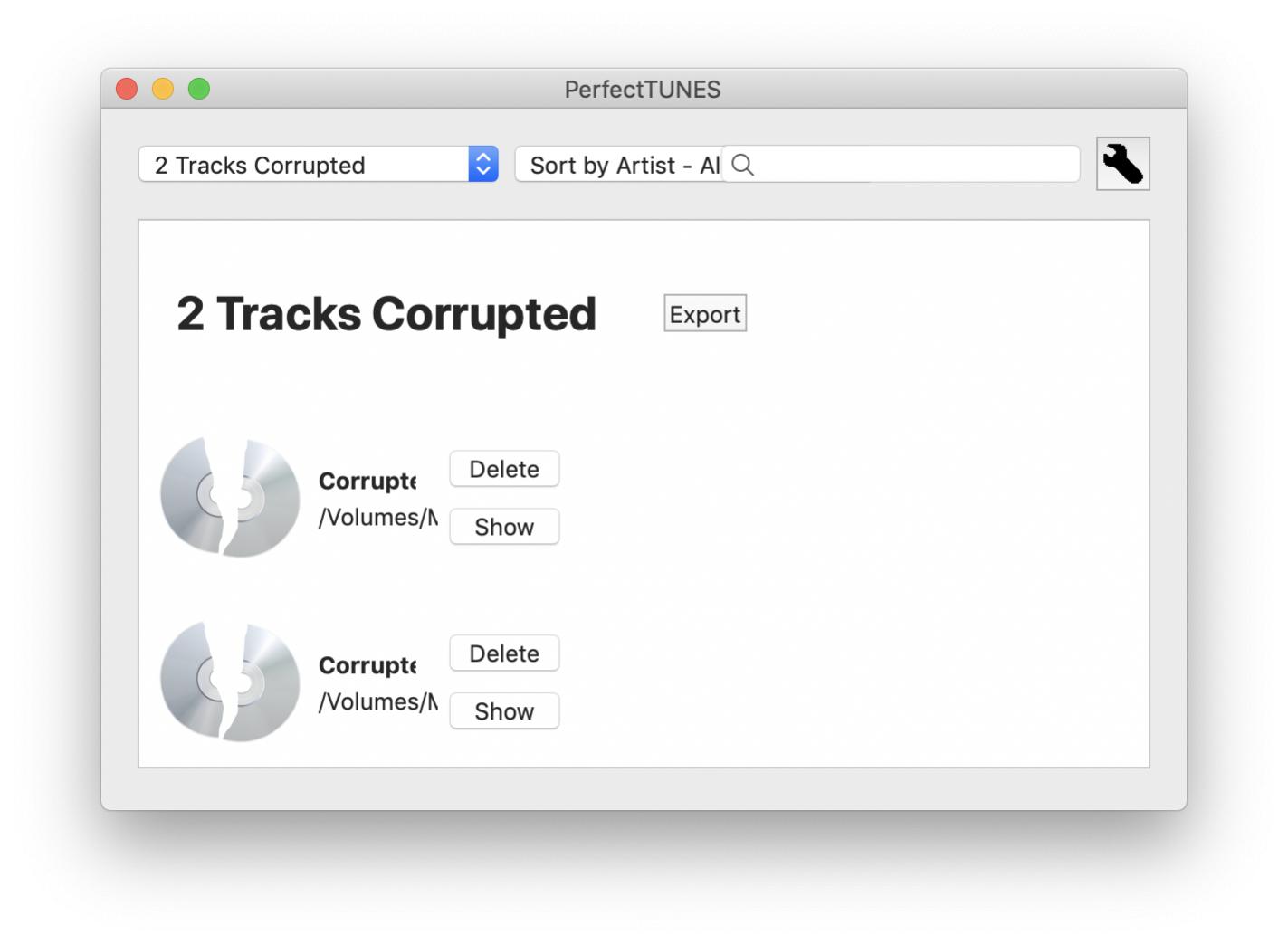Open settings with the wrench icon
Screen dimensions: 1288x944
tap(1122, 164)
